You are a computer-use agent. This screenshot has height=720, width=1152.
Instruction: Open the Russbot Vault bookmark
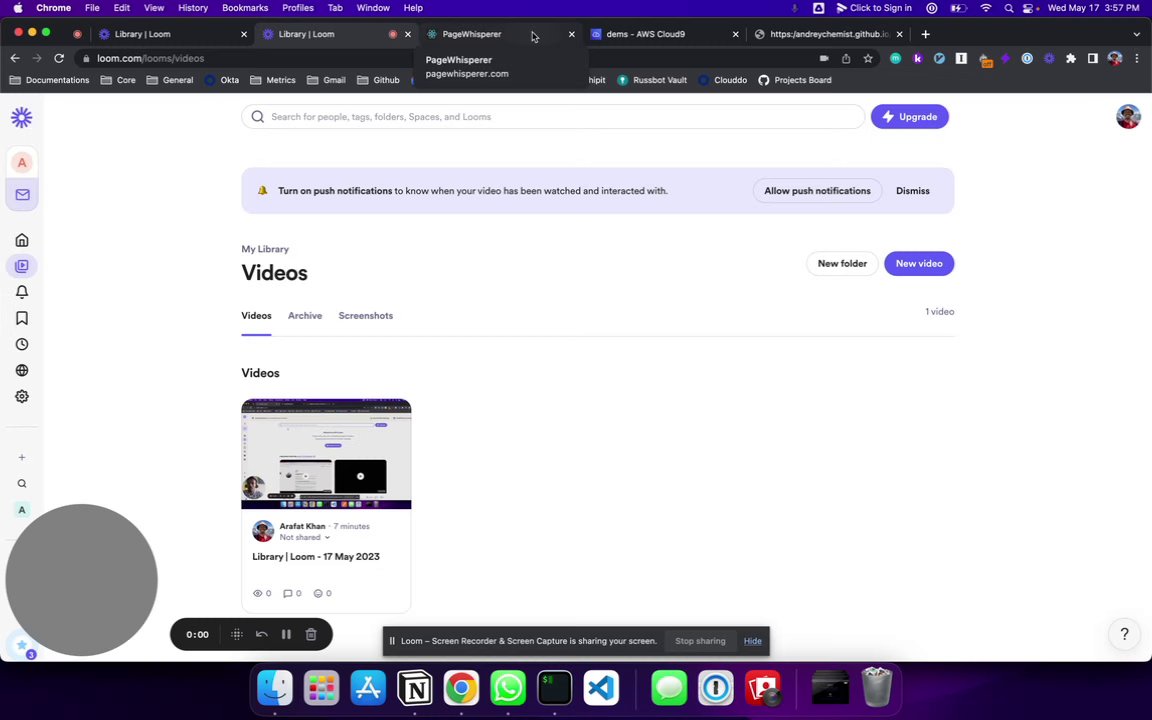(x=652, y=80)
